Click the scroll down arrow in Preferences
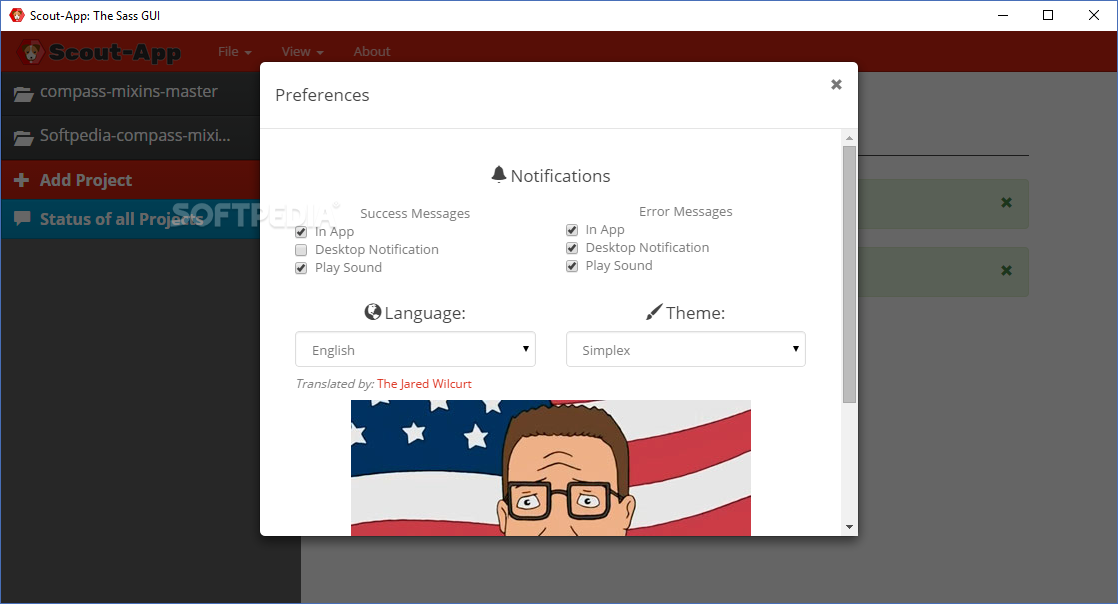Screen dimensions: 1118x604 tap(849, 527)
